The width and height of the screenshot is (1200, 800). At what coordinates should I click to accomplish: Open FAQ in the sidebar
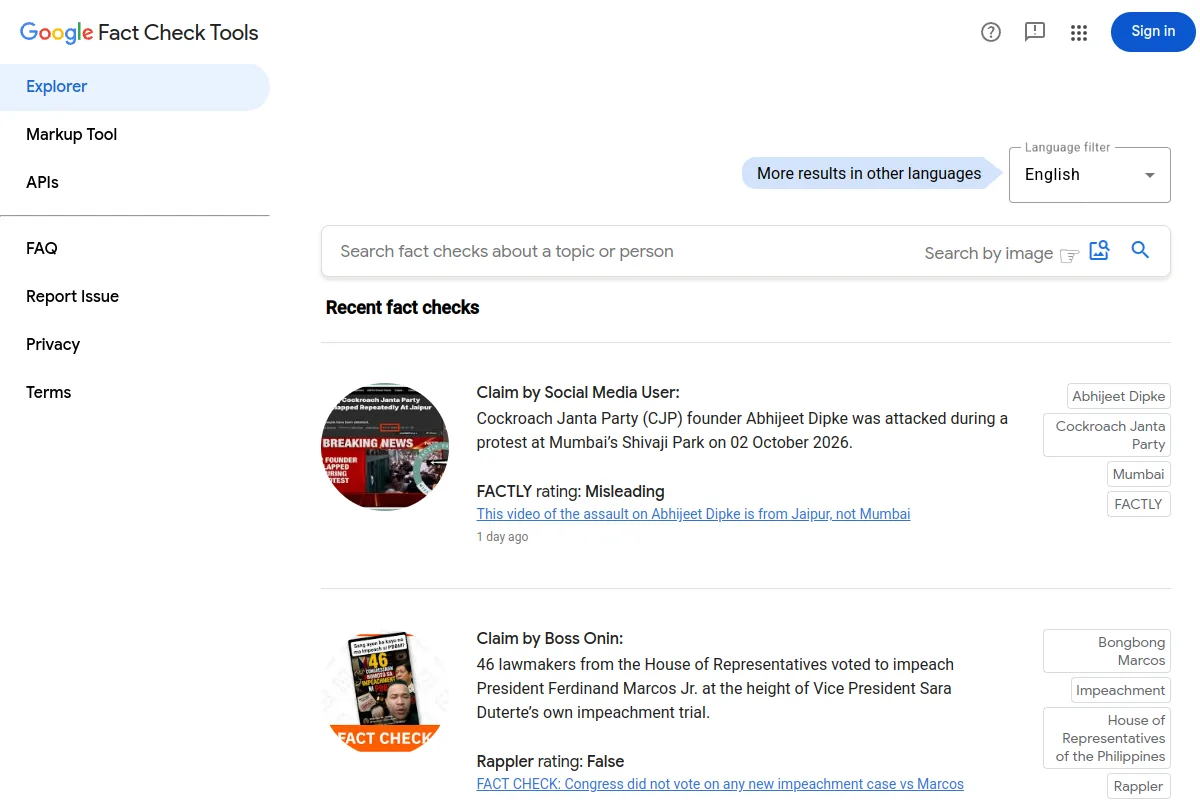135,249
